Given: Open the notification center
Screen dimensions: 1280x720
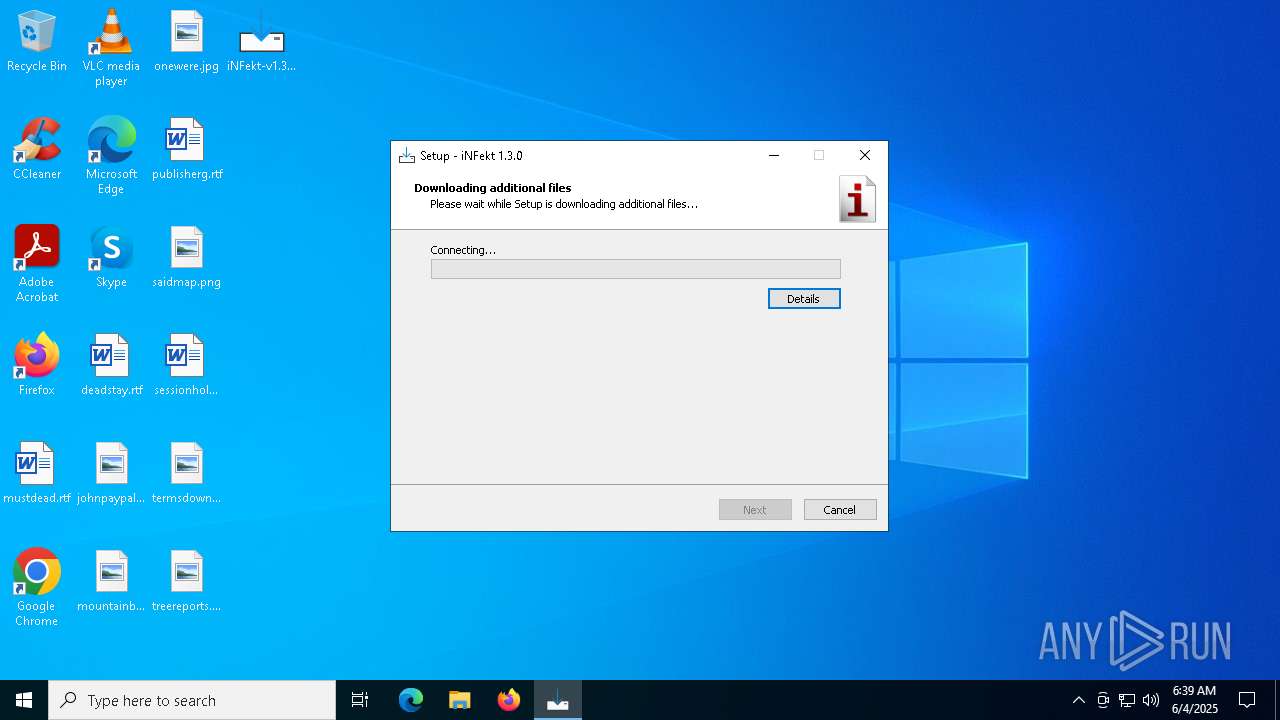Looking at the screenshot, I should click(x=1247, y=700).
